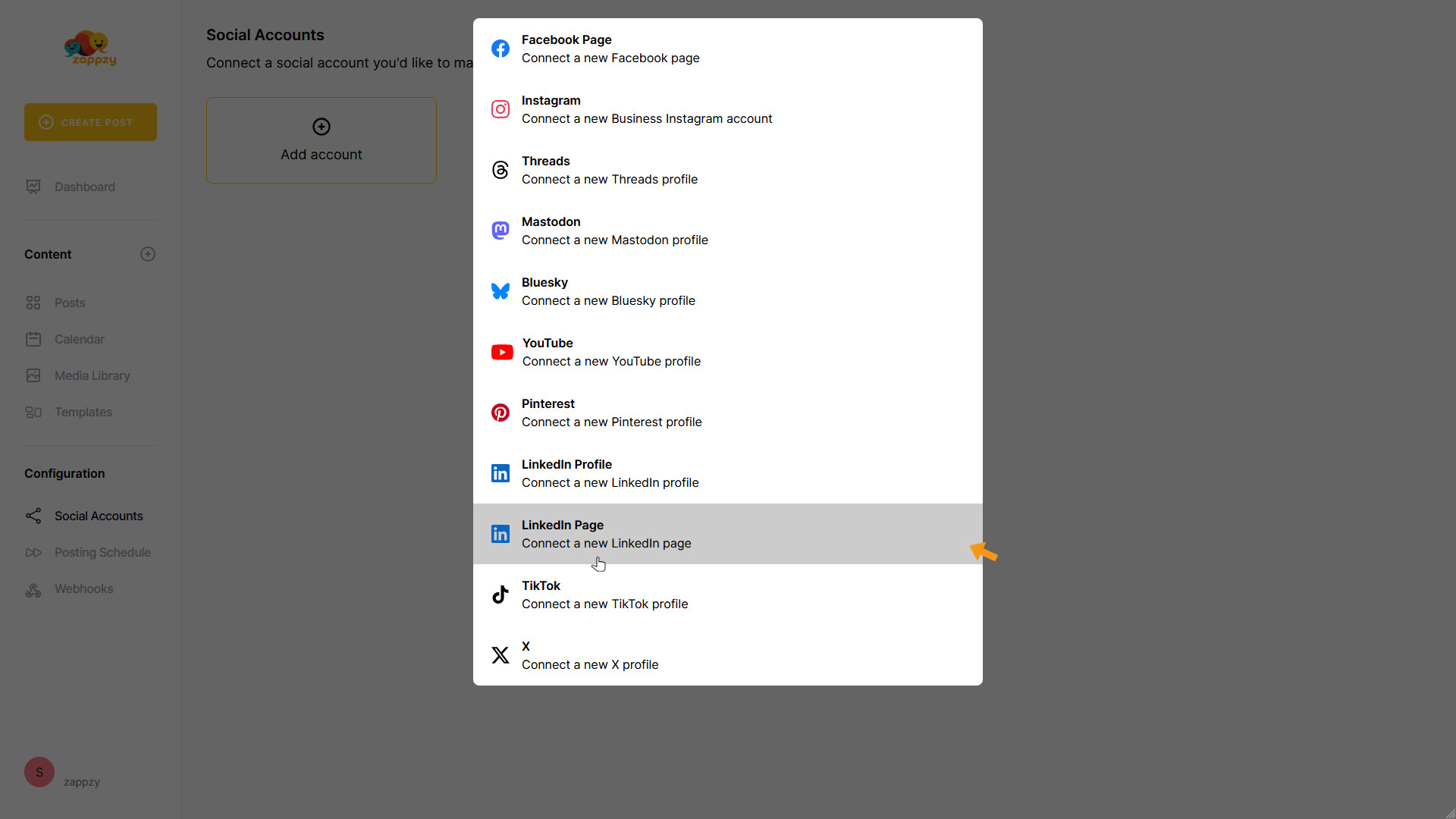The width and height of the screenshot is (1456, 819).
Task: Click 'Connect a new X profile' text
Action: tap(590, 664)
